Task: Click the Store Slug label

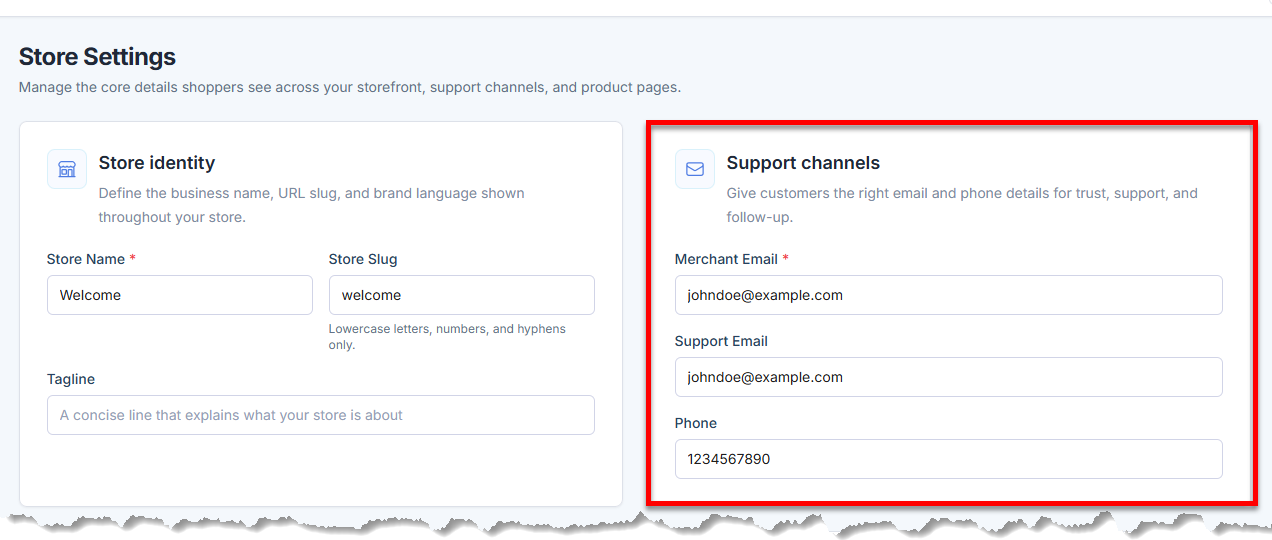Action: click(x=363, y=259)
